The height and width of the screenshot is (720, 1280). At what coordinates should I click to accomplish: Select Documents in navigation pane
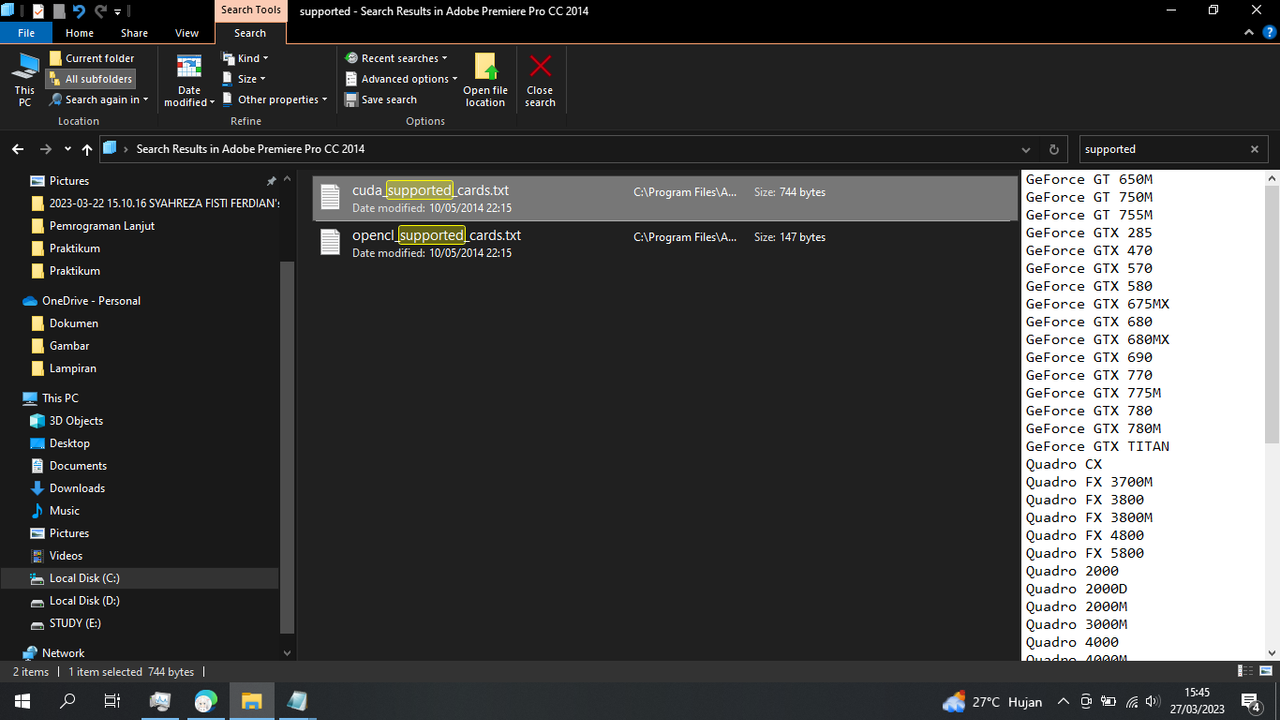pyautogui.click(x=78, y=466)
